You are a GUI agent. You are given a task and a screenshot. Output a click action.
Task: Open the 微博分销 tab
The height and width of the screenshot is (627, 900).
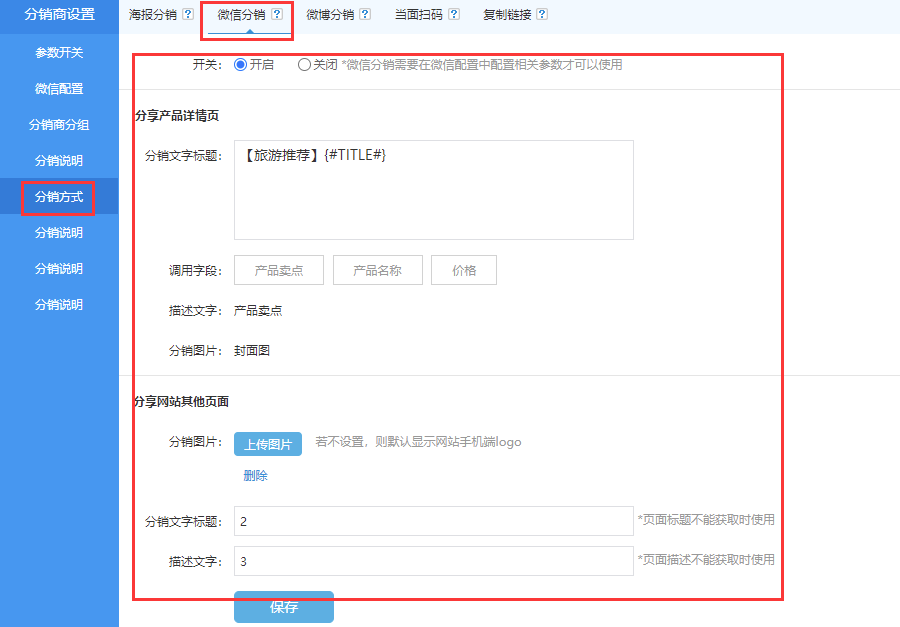click(331, 15)
